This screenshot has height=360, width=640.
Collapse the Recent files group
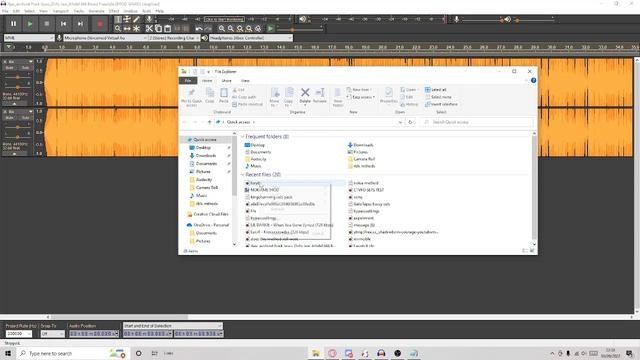tap(242, 175)
